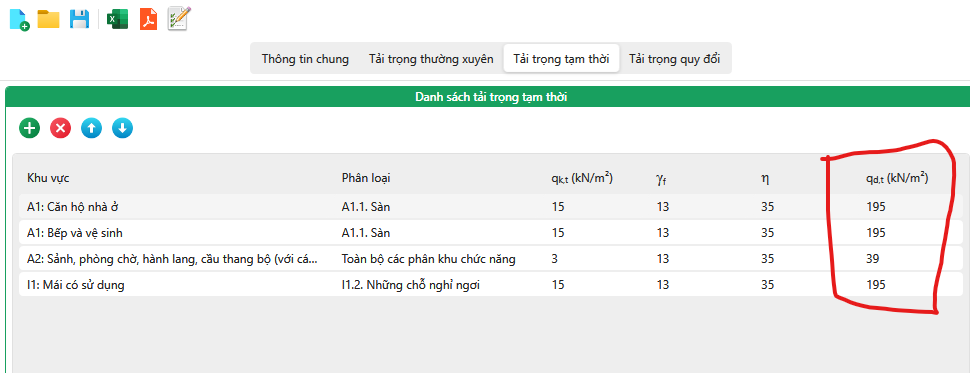This screenshot has height=373, width=970.
Task: Open the Tải trọng thường xuyên tab
Action: 431,59
